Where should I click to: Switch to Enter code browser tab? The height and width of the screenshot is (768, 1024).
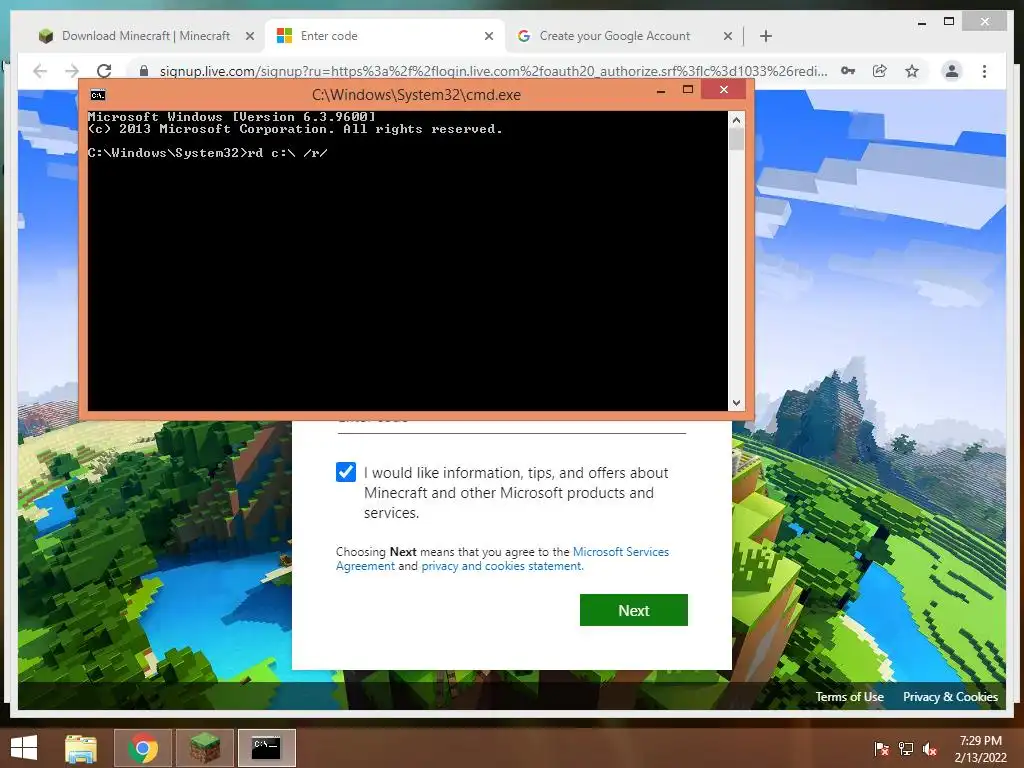[385, 36]
